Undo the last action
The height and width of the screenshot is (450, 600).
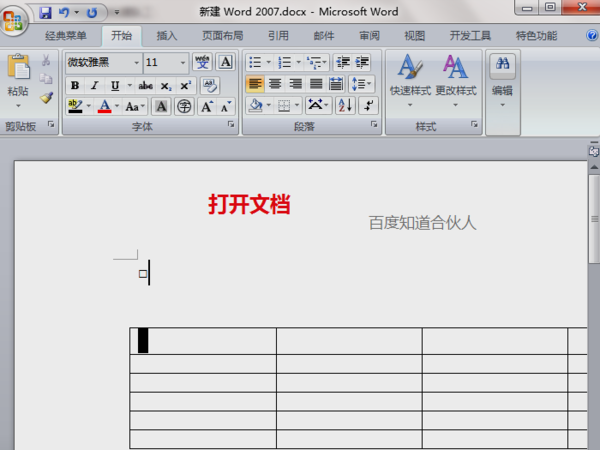64,13
